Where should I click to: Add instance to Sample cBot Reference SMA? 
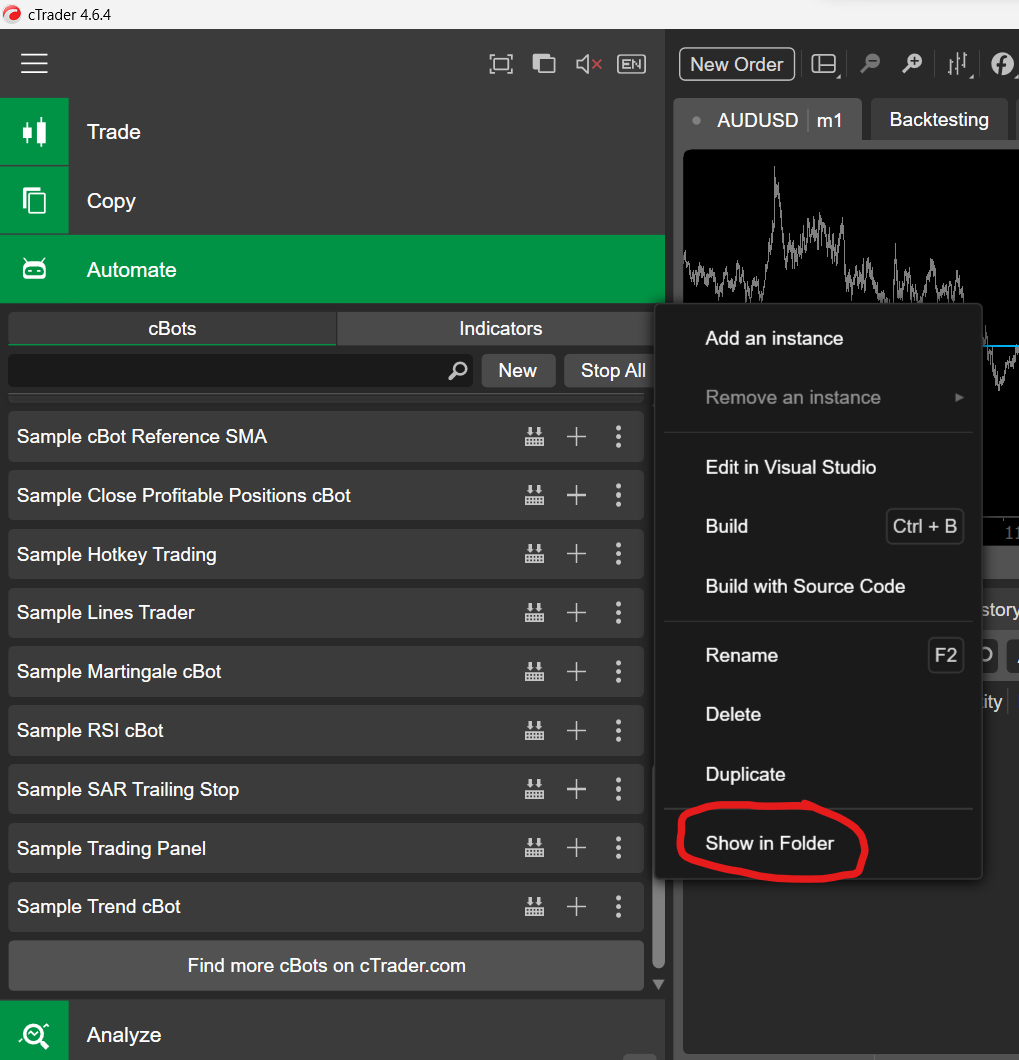coord(576,437)
